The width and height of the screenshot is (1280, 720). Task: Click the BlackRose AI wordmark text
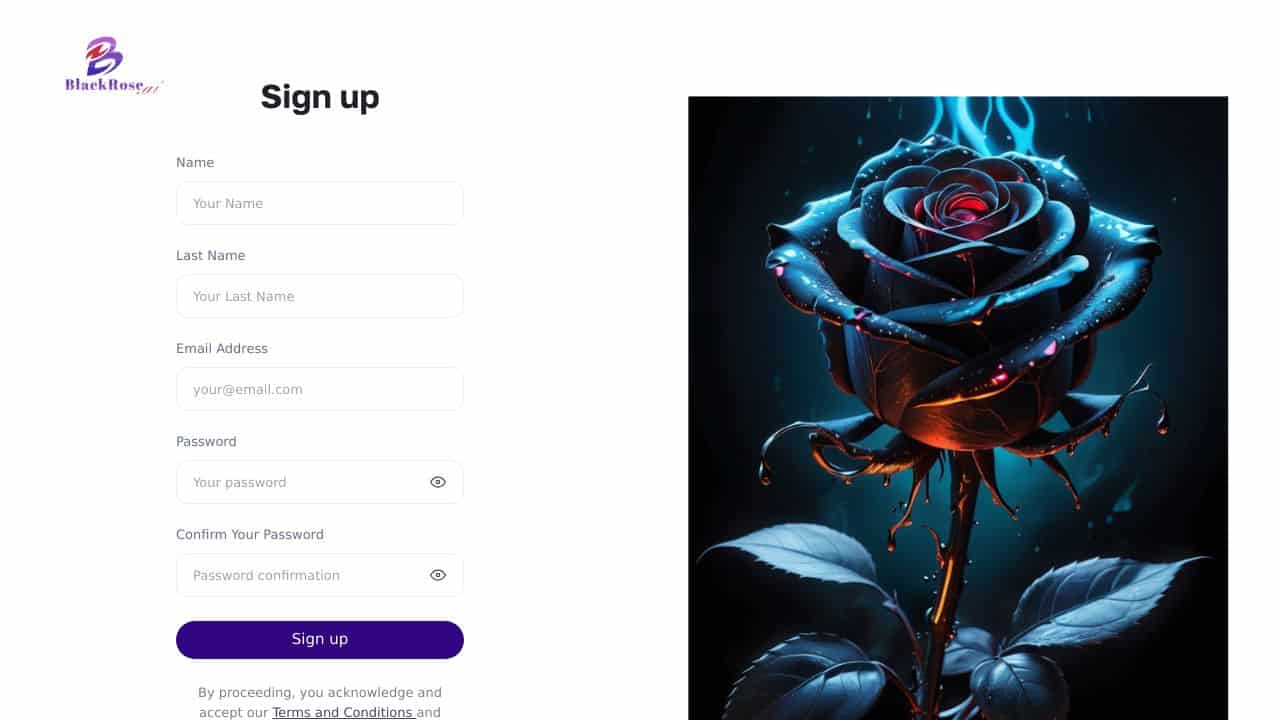(x=114, y=86)
